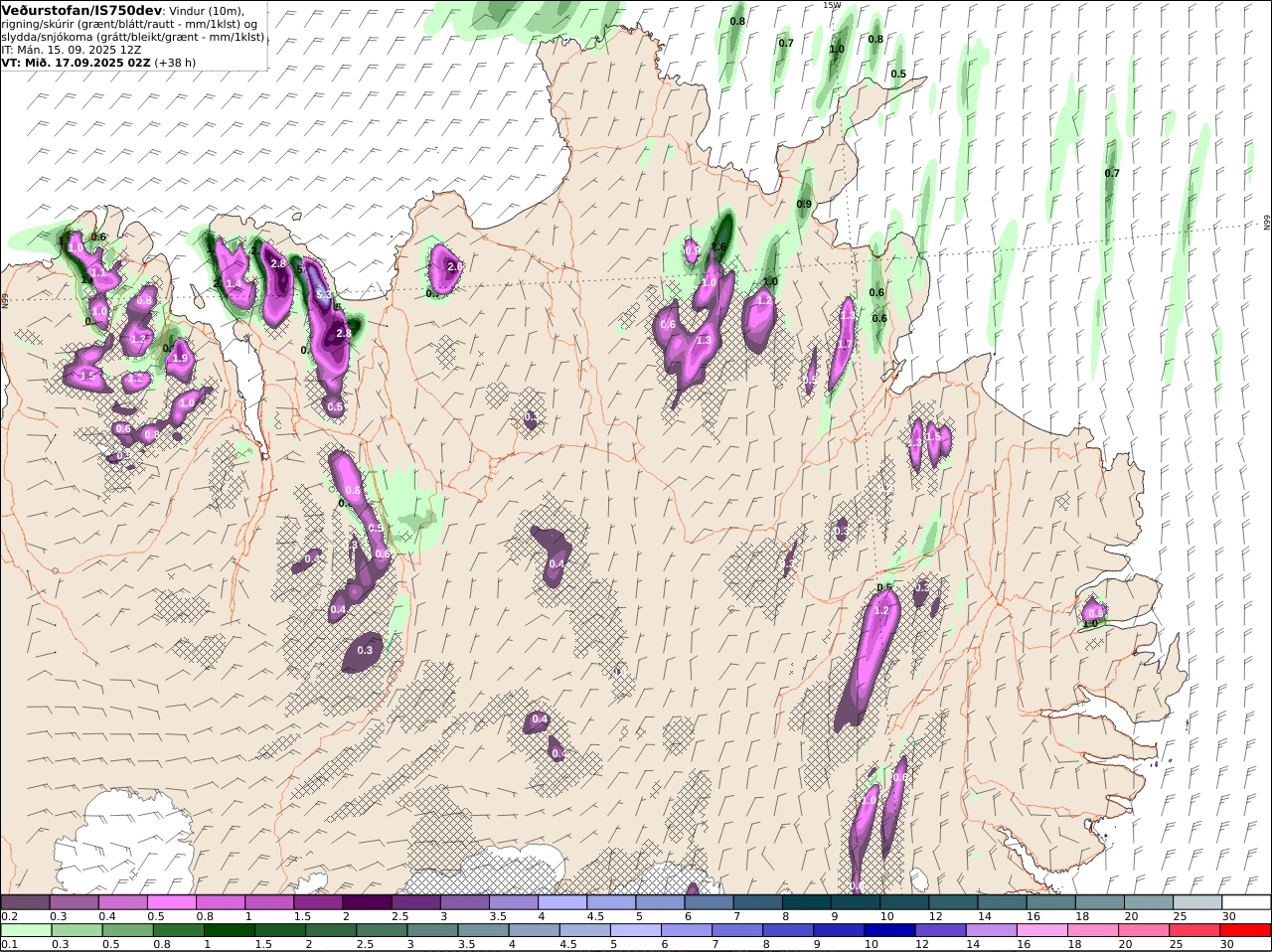The width and height of the screenshot is (1272, 952).
Task: Select the snow-scale swatch labeled 1
Action: tap(269, 902)
